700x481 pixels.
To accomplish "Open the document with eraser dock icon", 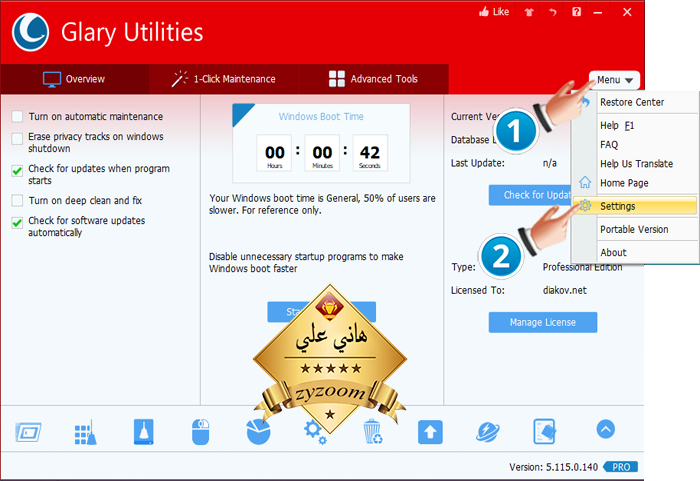I will (x=545, y=431).
